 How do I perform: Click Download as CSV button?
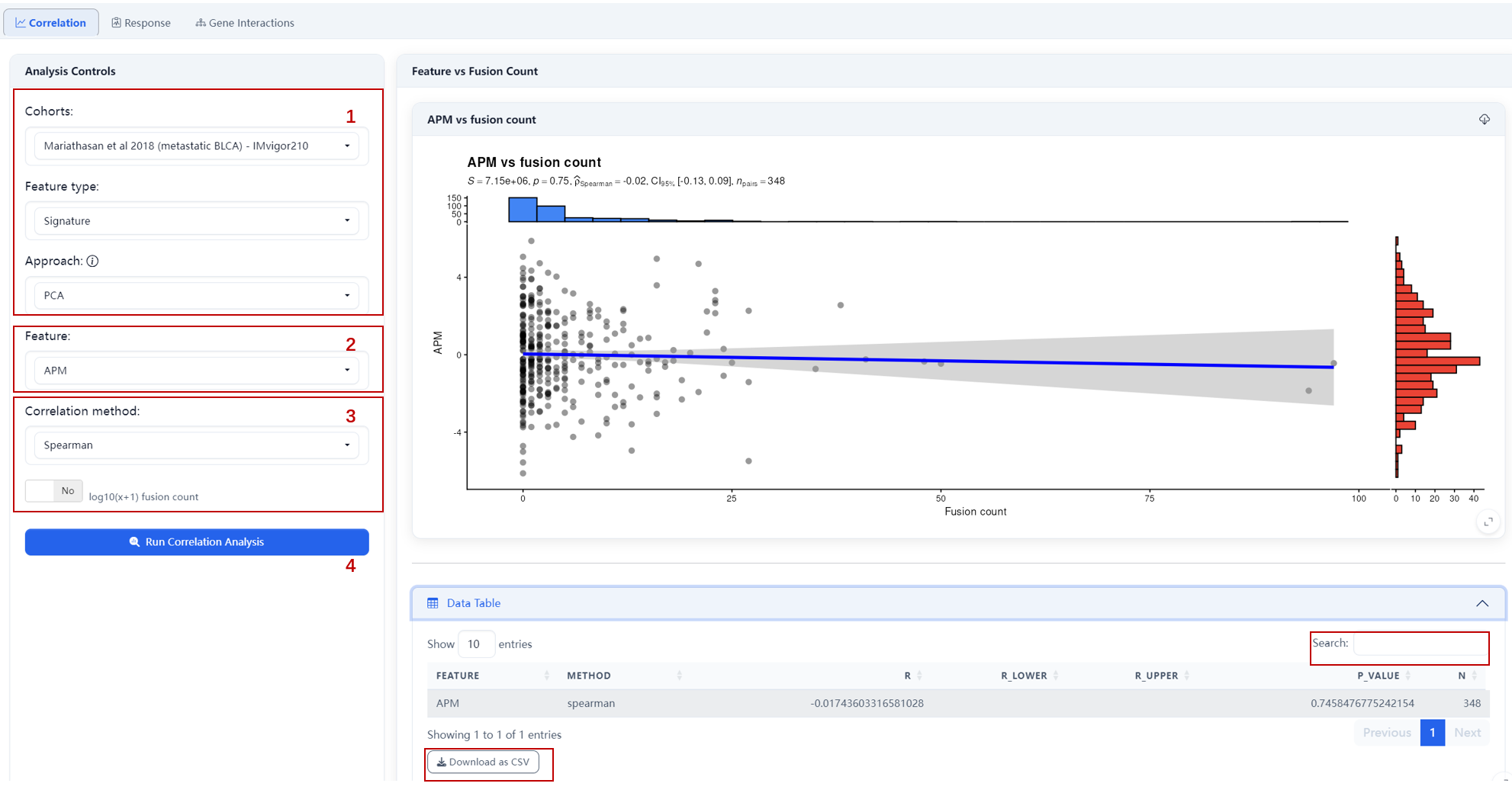[x=483, y=762]
